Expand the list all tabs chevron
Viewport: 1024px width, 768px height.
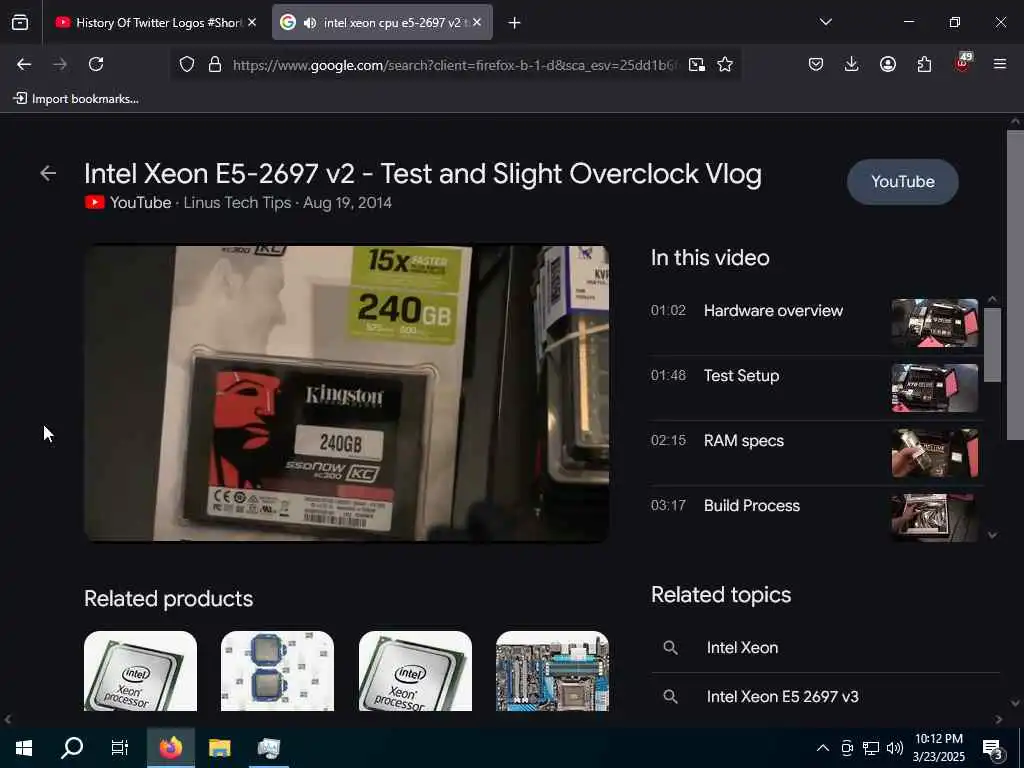[x=825, y=22]
